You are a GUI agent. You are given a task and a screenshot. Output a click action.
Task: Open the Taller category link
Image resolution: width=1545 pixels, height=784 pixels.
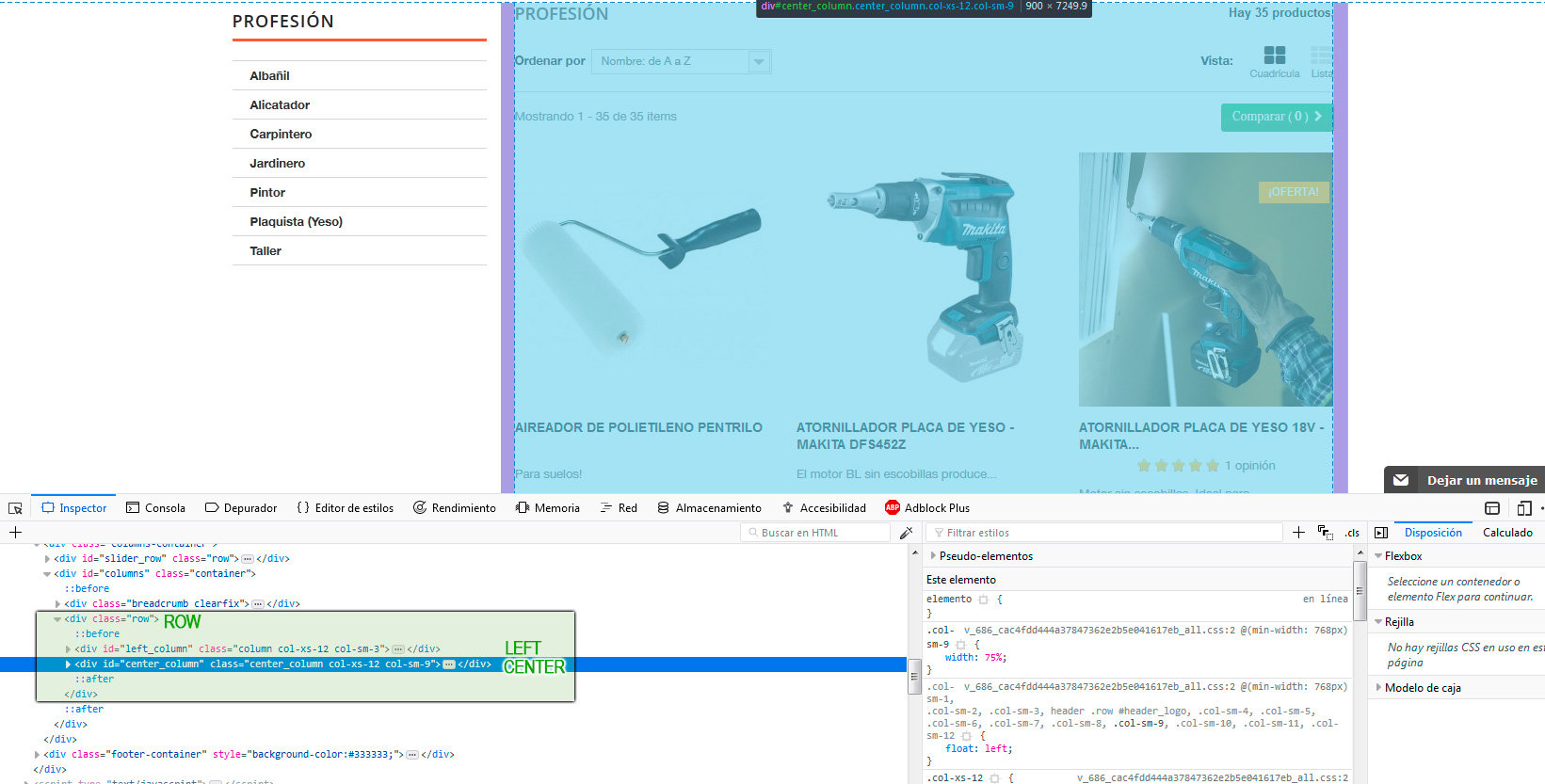pos(266,251)
